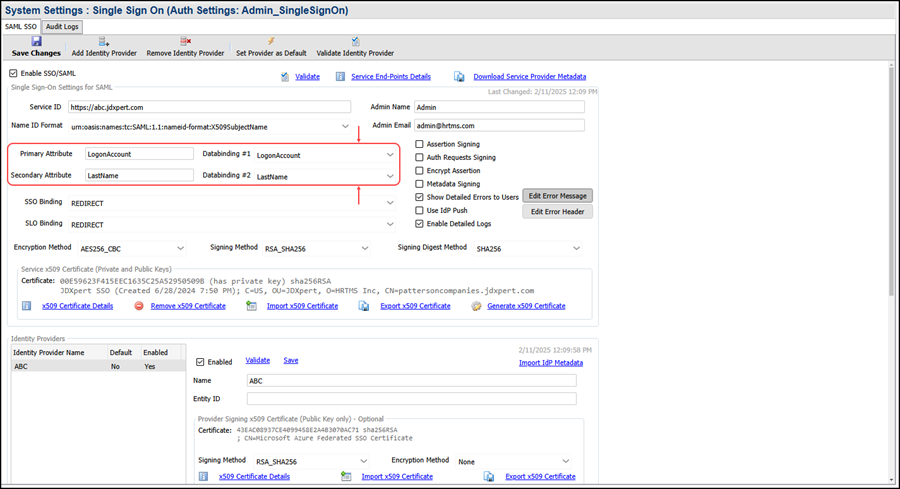Click the Service End-Points Details icon

click(341, 76)
